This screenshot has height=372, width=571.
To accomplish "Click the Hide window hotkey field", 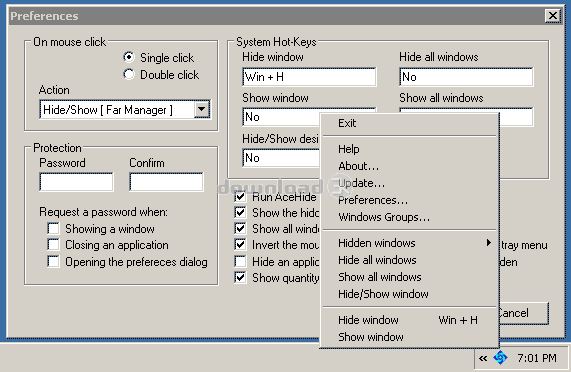I will tap(309, 77).
